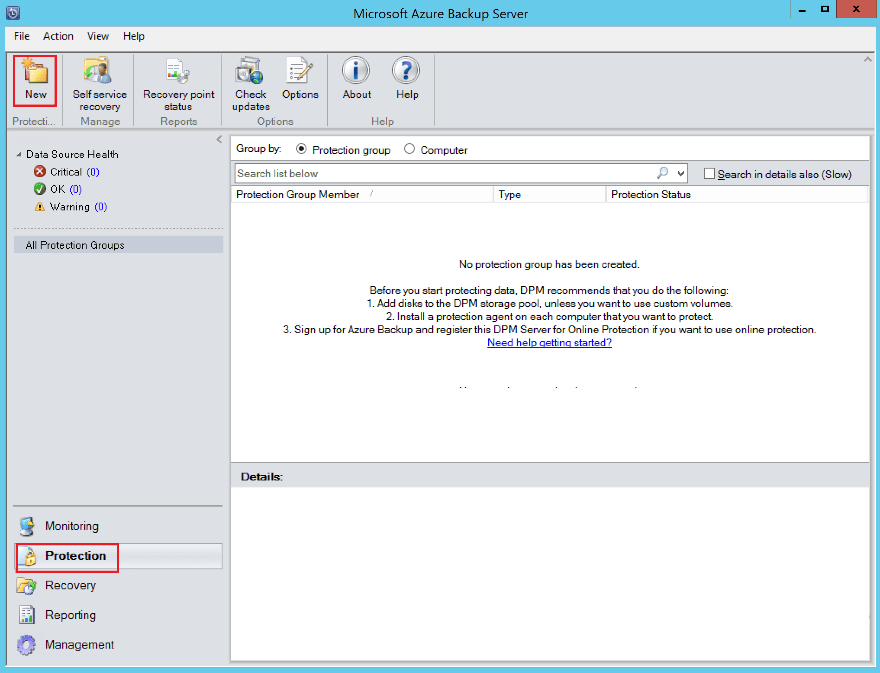Switch to the Monitoring workspace label
The height and width of the screenshot is (673, 880).
click(x=72, y=526)
